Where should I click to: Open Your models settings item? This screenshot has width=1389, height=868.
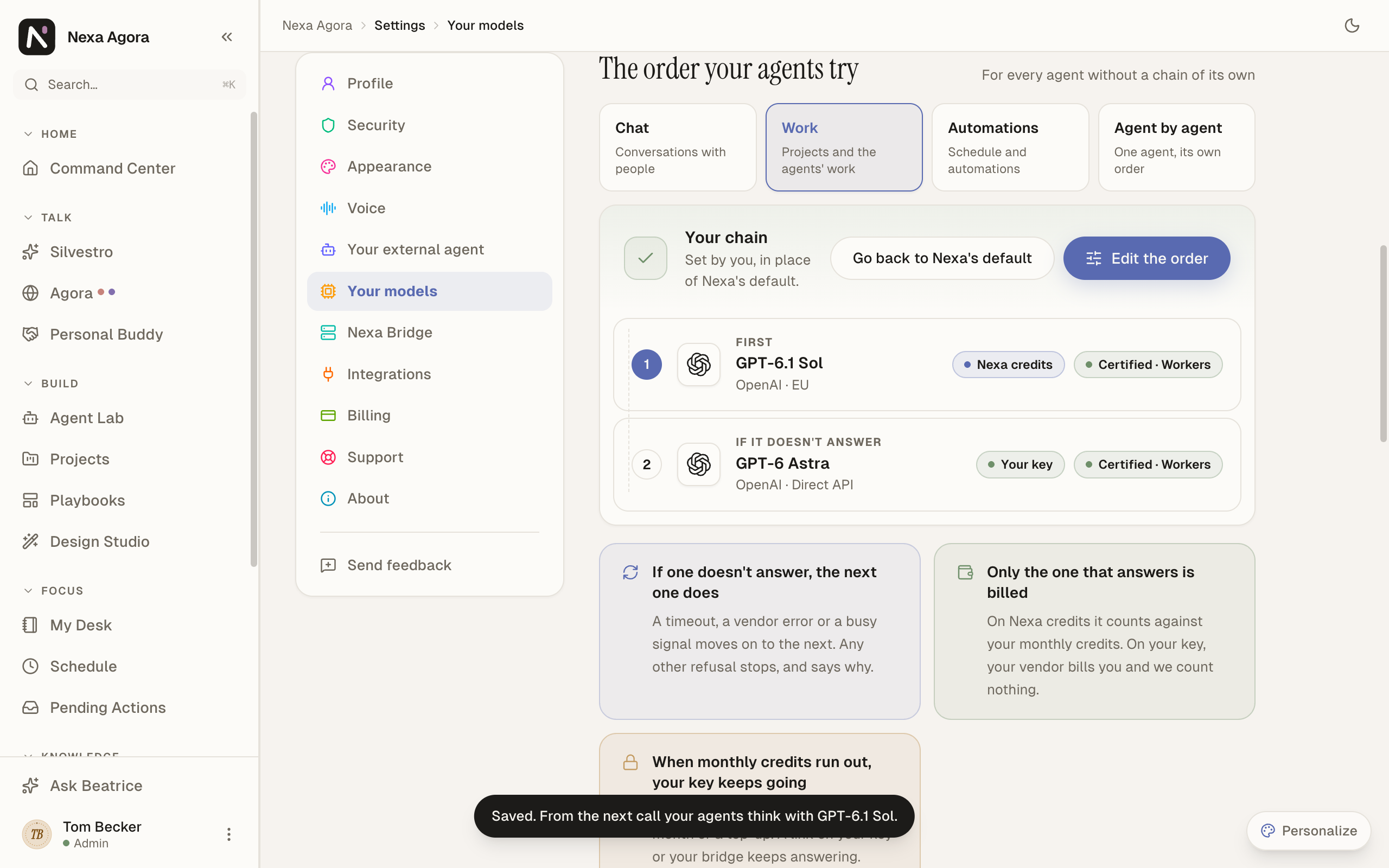[429, 291]
